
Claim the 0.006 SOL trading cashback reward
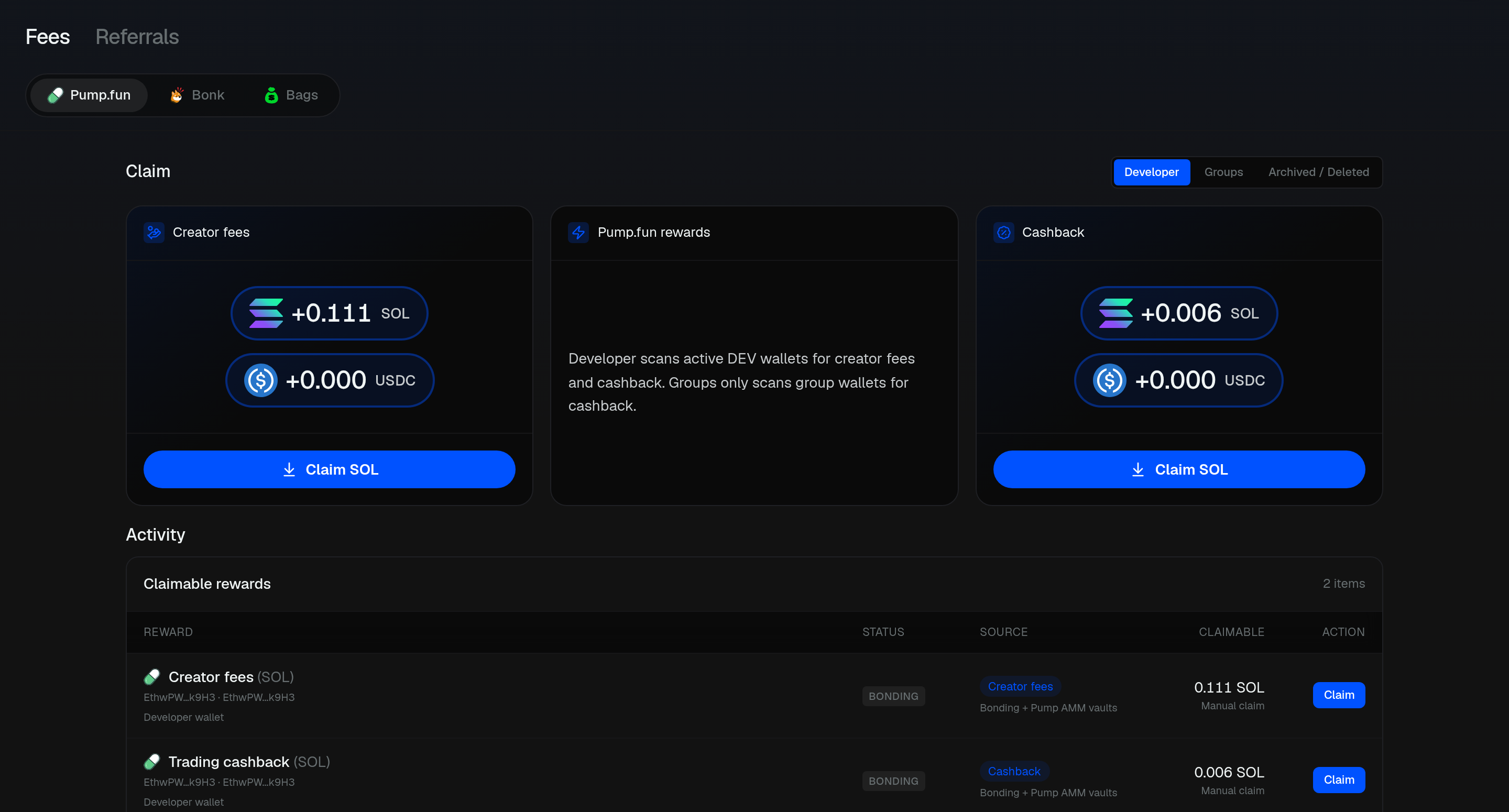pos(1339,780)
